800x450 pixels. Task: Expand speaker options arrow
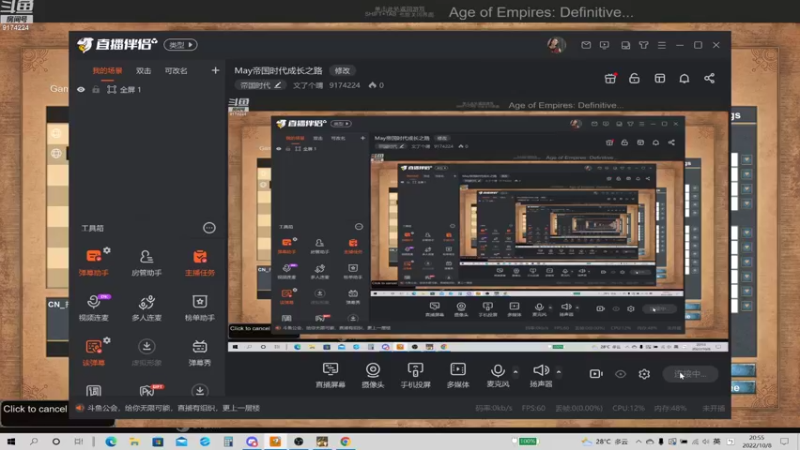[x=559, y=371]
